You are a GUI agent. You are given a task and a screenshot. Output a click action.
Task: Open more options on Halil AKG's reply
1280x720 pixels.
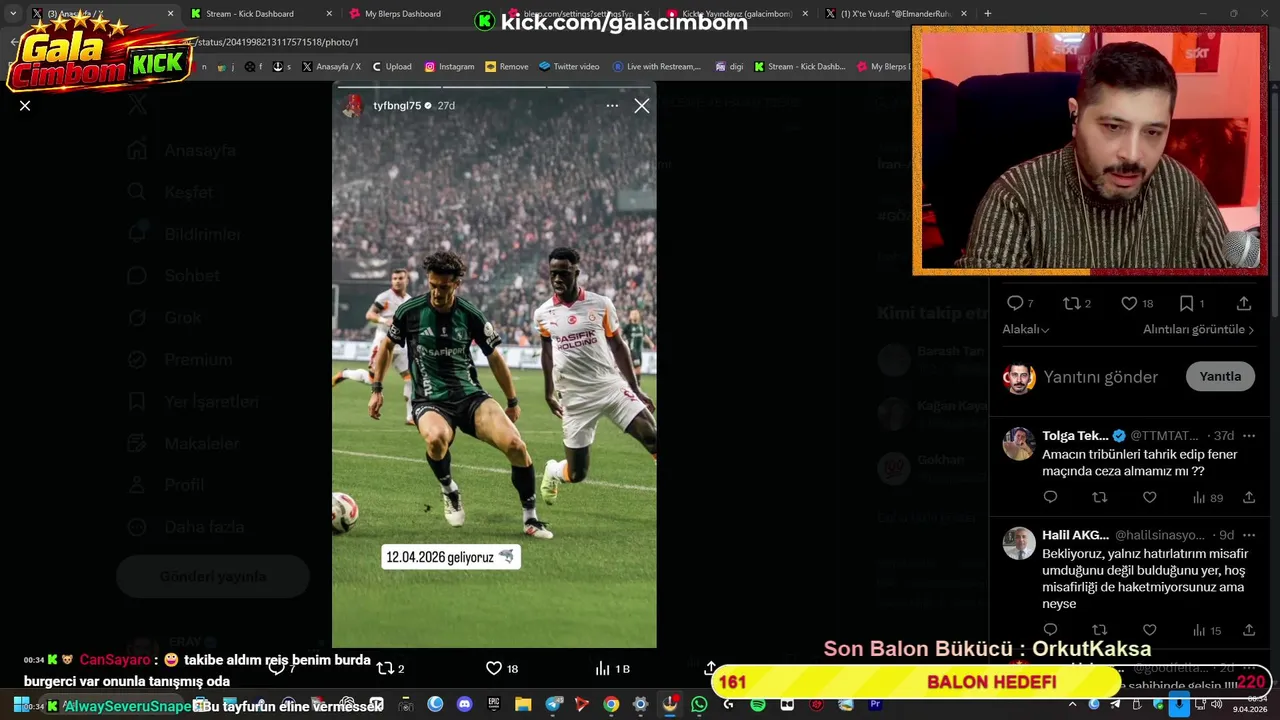point(1248,535)
